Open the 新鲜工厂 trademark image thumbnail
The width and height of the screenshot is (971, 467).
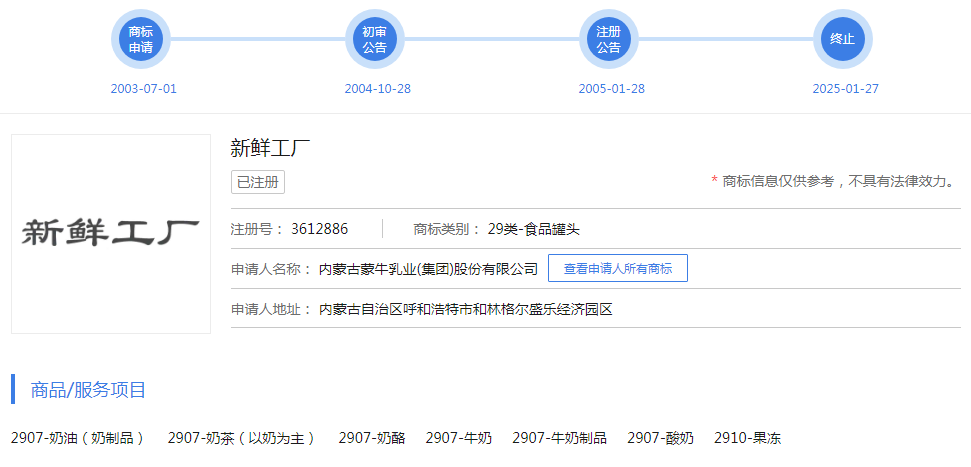click(x=111, y=234)
